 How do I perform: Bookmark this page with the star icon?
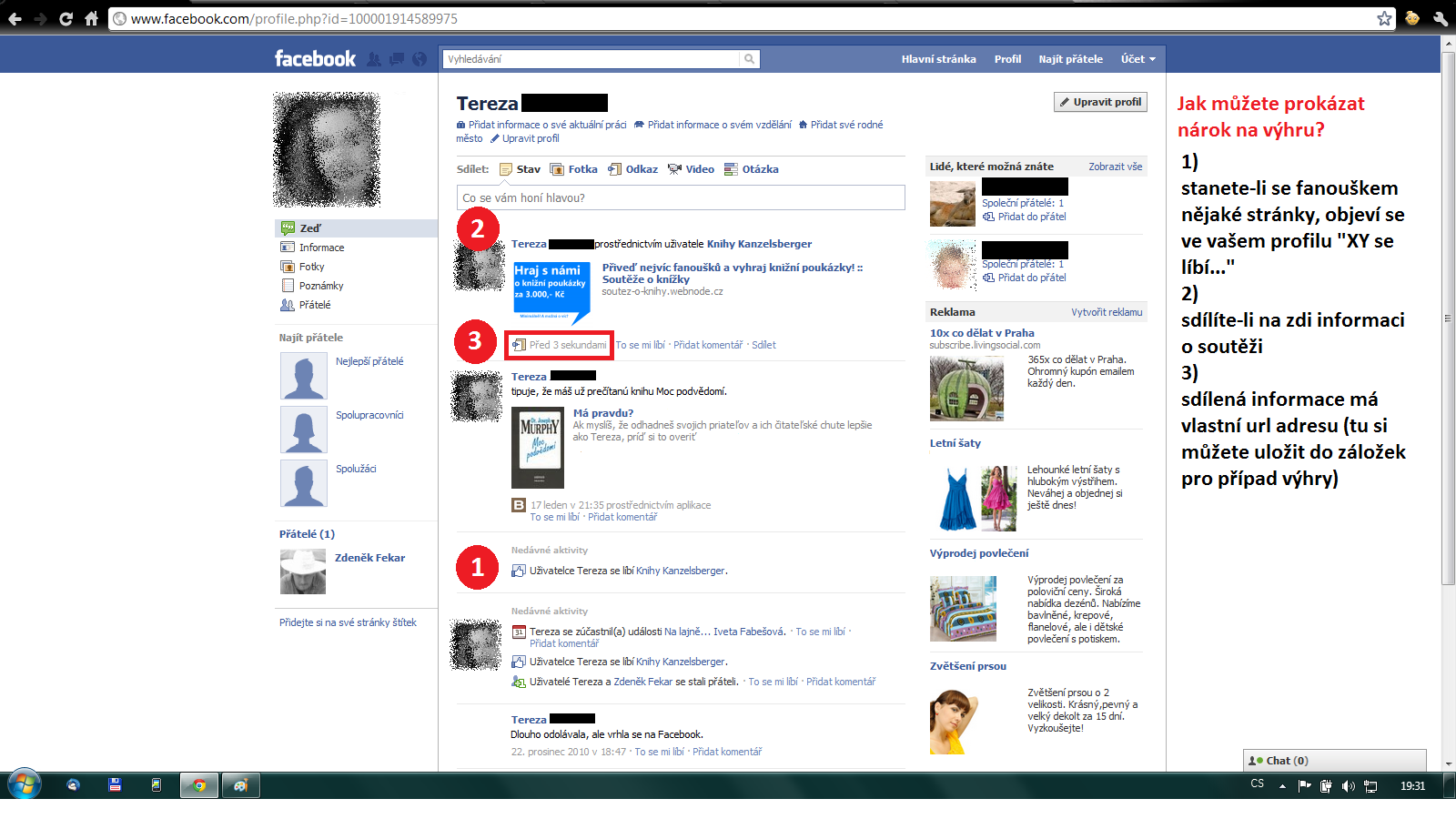coord(1384,18)
